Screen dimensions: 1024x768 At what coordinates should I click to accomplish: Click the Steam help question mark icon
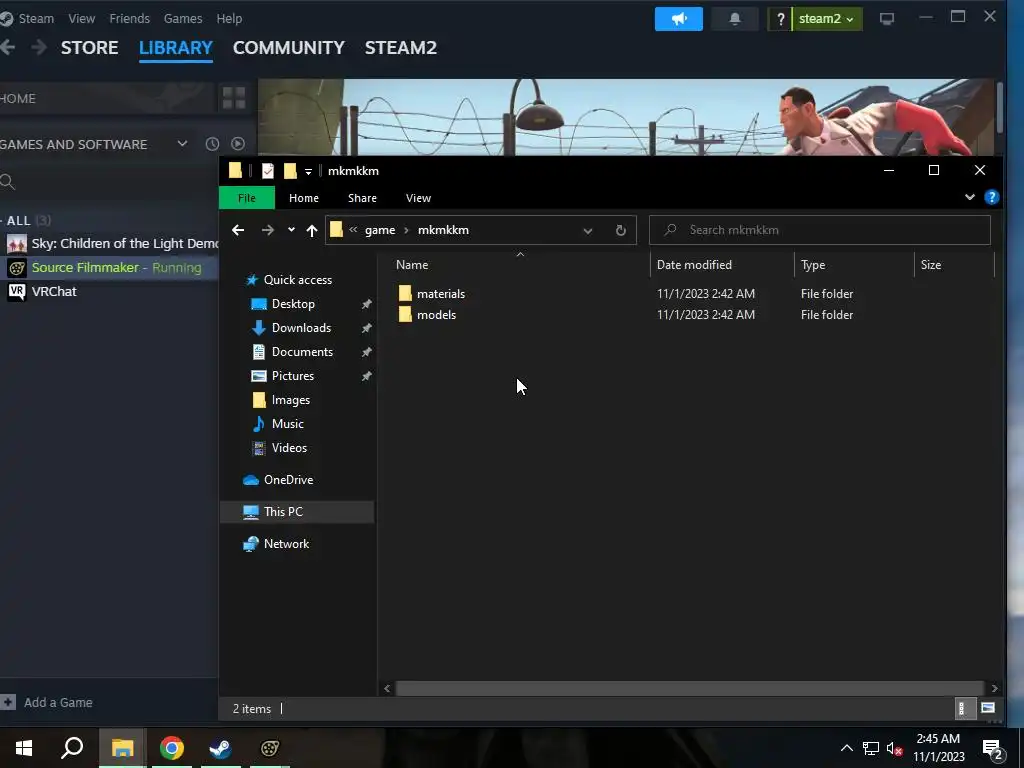780,19
